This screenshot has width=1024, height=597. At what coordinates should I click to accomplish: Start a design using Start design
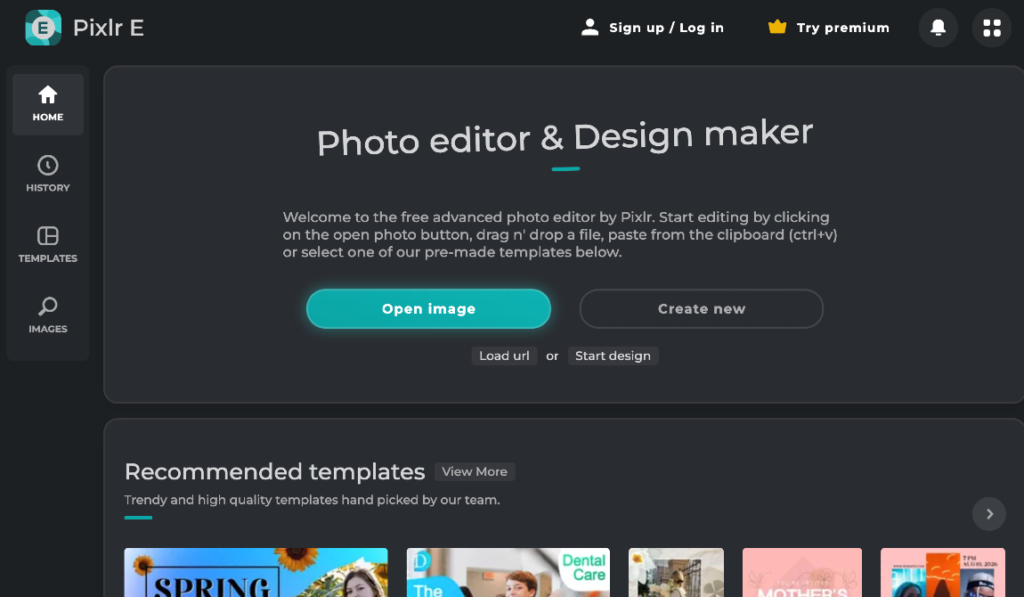(613, 355)
